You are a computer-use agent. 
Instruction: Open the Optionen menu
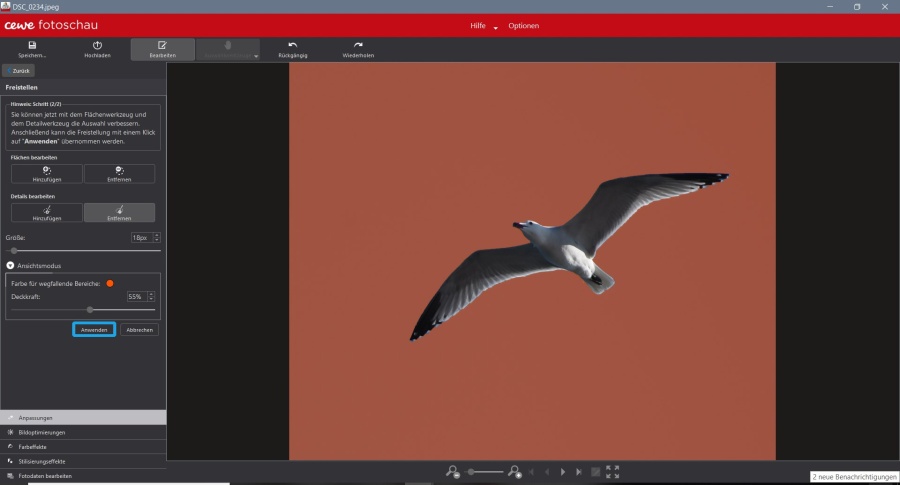click(523, 24)
